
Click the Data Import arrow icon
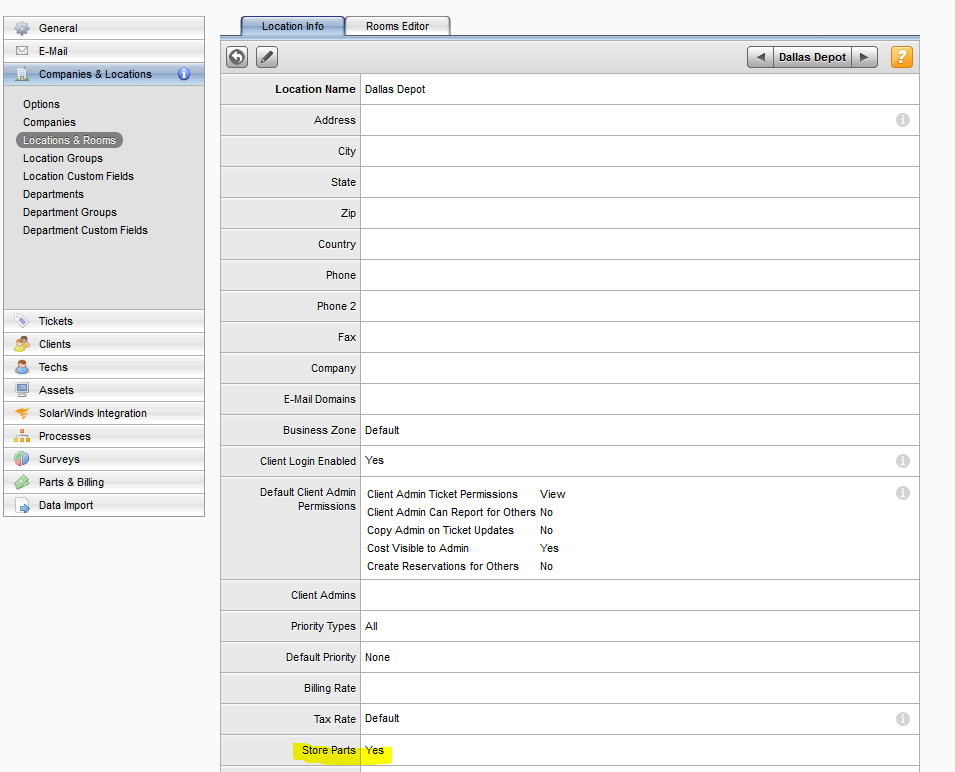22,505
